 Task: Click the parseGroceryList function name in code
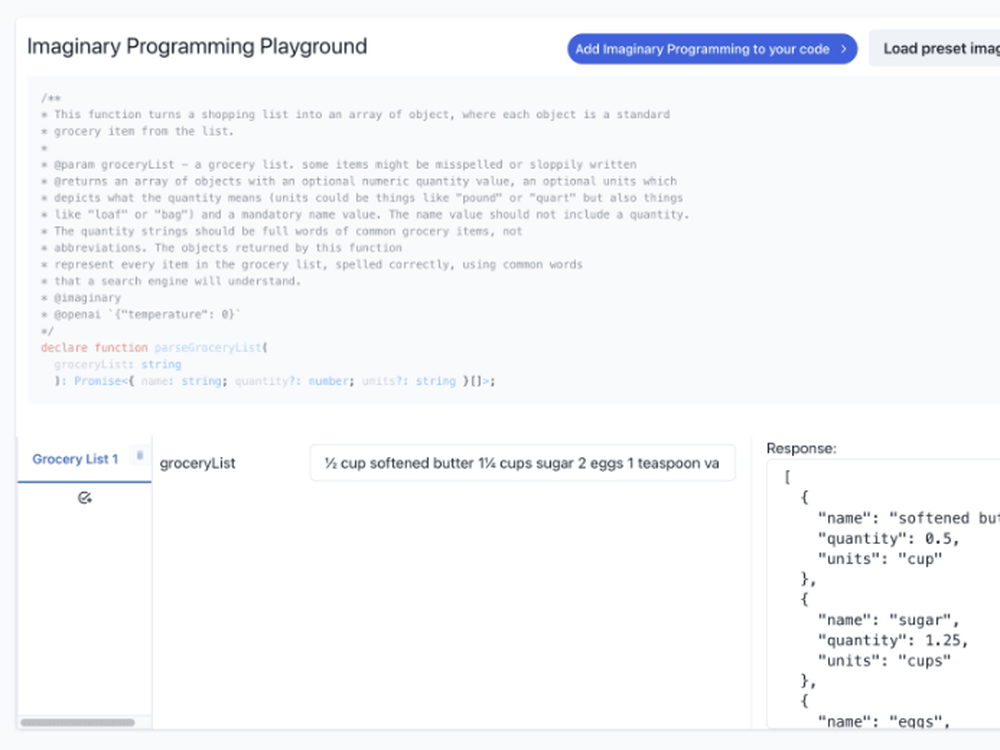click(209, 348)
